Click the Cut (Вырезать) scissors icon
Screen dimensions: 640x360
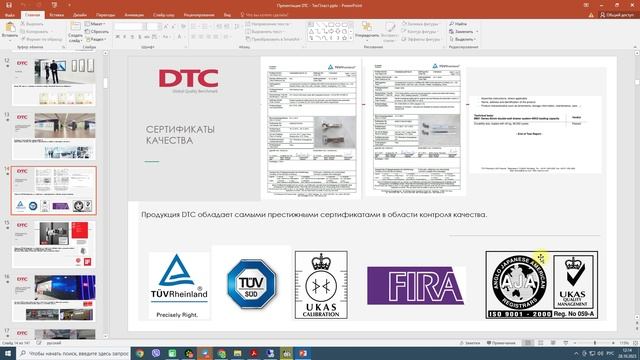point(23,24)
